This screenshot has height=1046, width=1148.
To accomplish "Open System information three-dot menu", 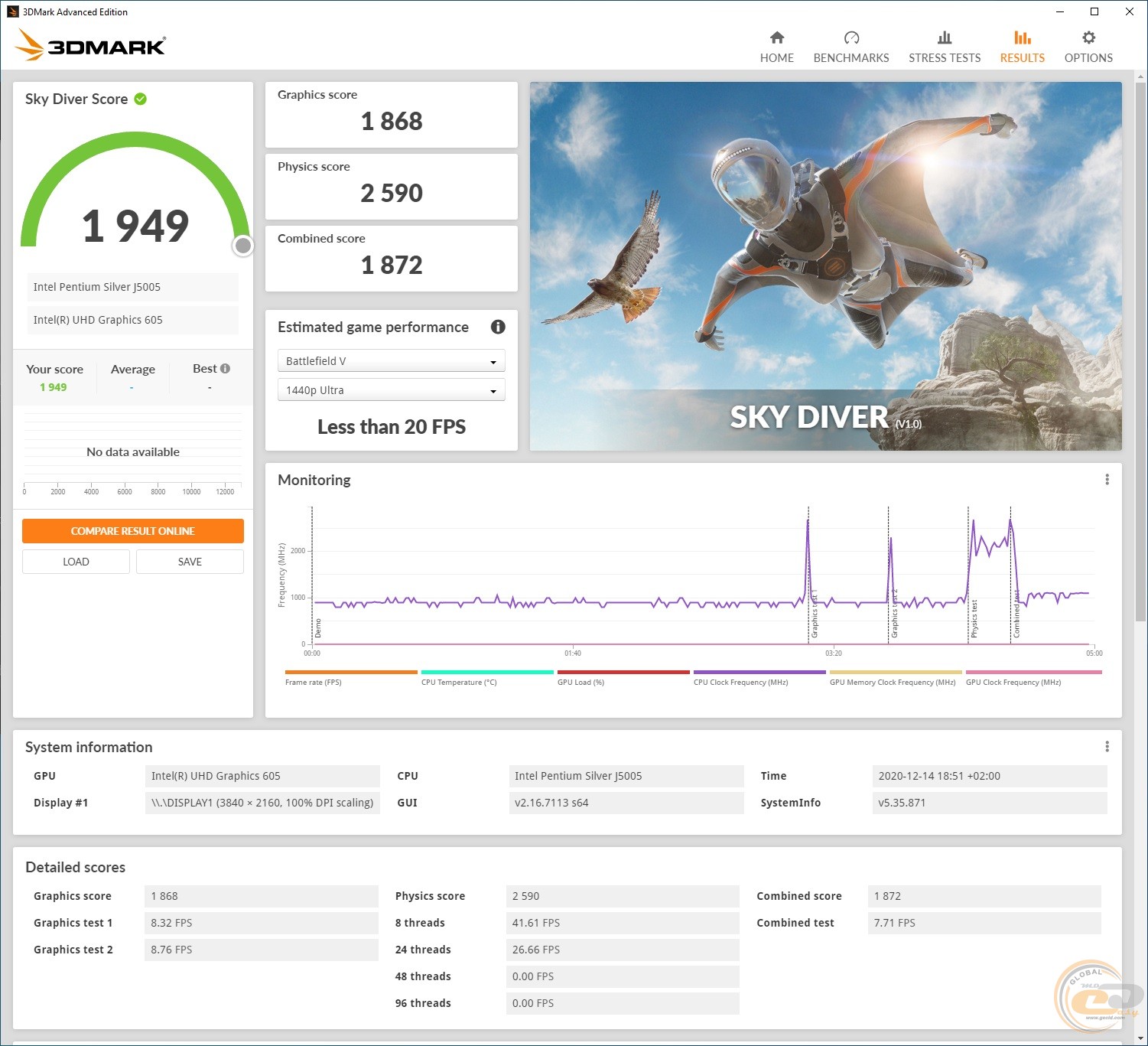I will click(1106, 747).
